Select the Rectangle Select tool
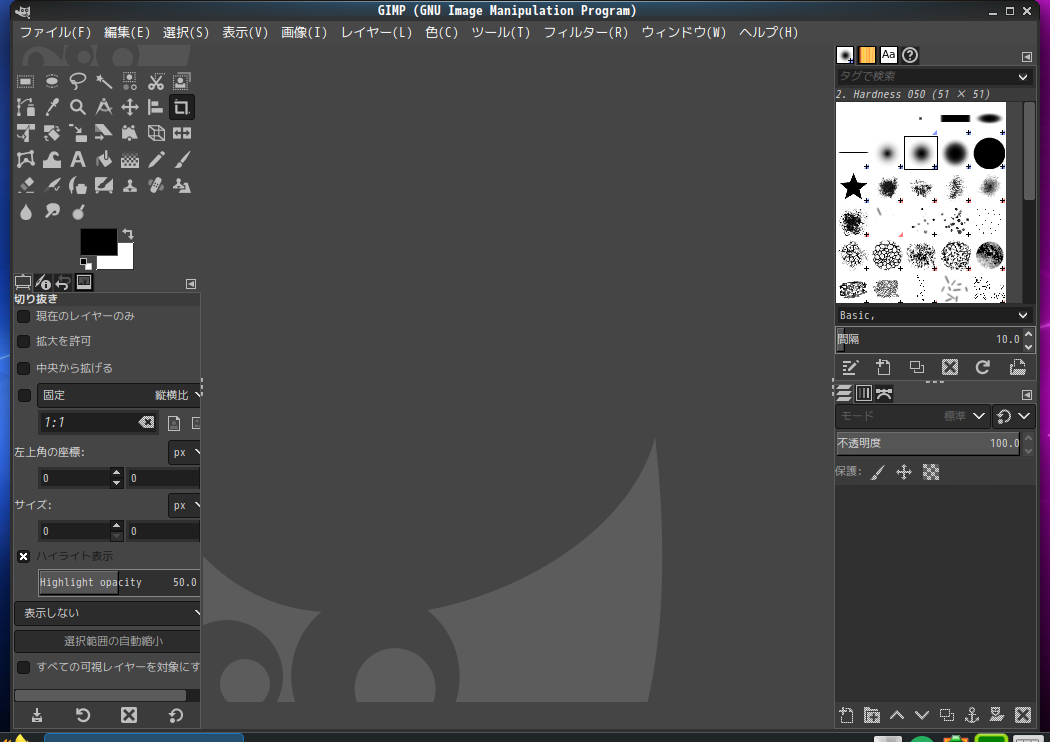This screenshot has width=1050, height=742. coord(25,82)
